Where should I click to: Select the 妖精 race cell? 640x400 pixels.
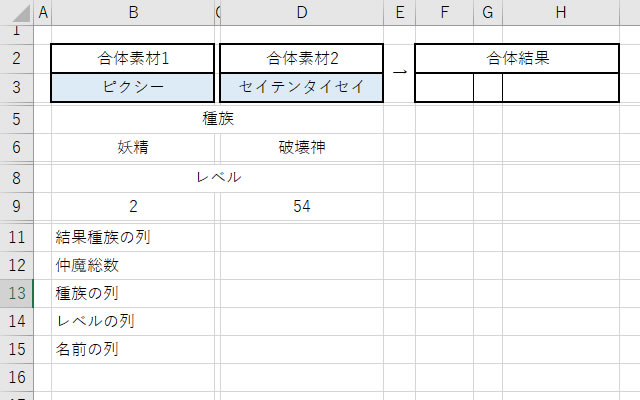click(x=133, y=147)
